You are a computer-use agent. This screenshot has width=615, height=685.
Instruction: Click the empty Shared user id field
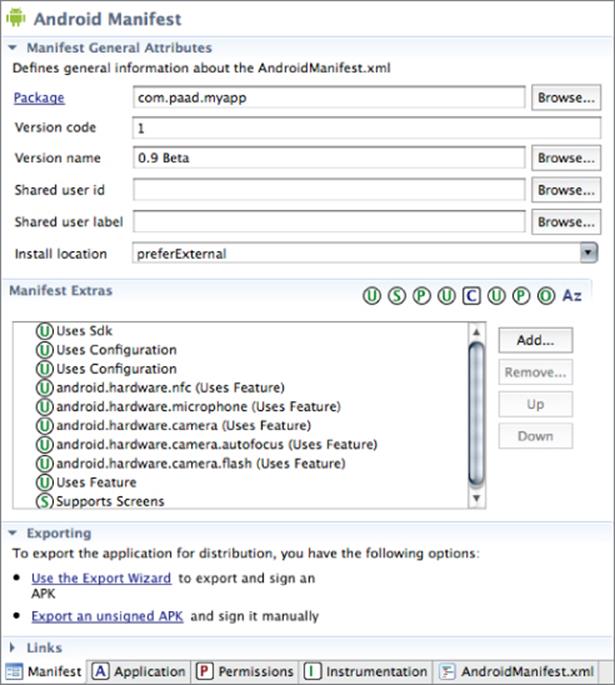(329, 190)
